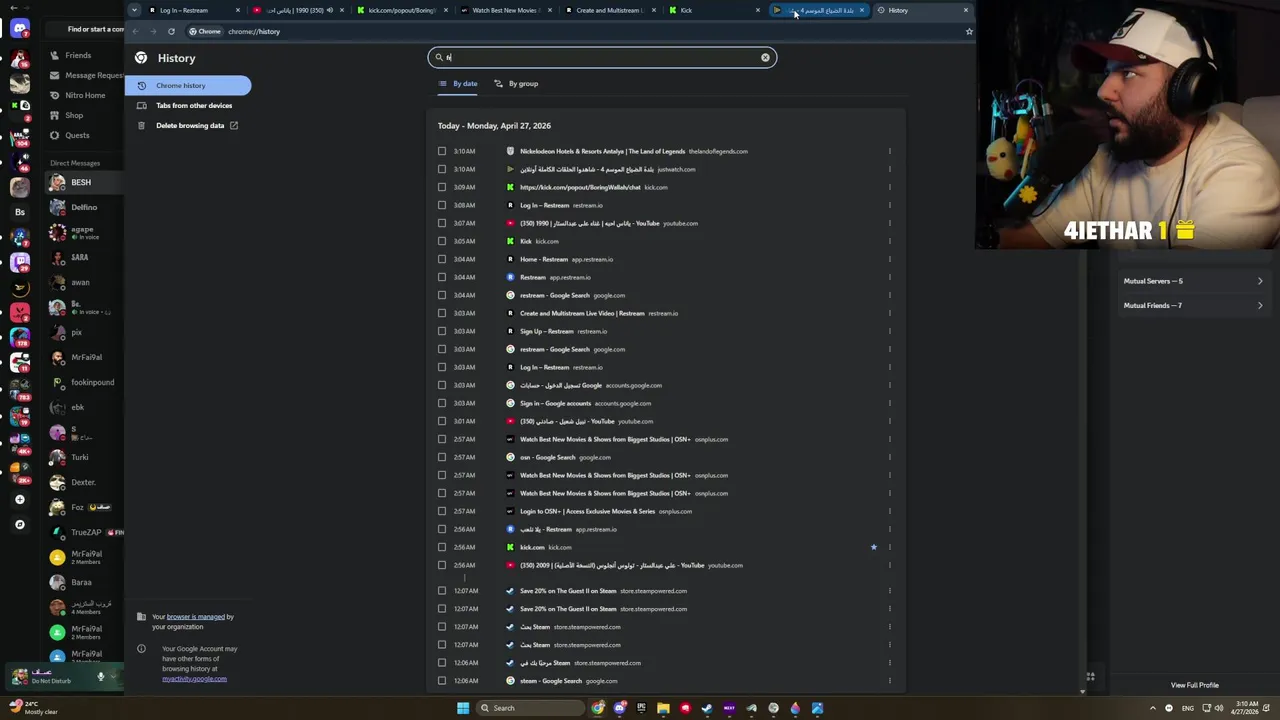
Task: Check the Create and Multistream Live Video checkbox
Action: click(x=442, y=313)
